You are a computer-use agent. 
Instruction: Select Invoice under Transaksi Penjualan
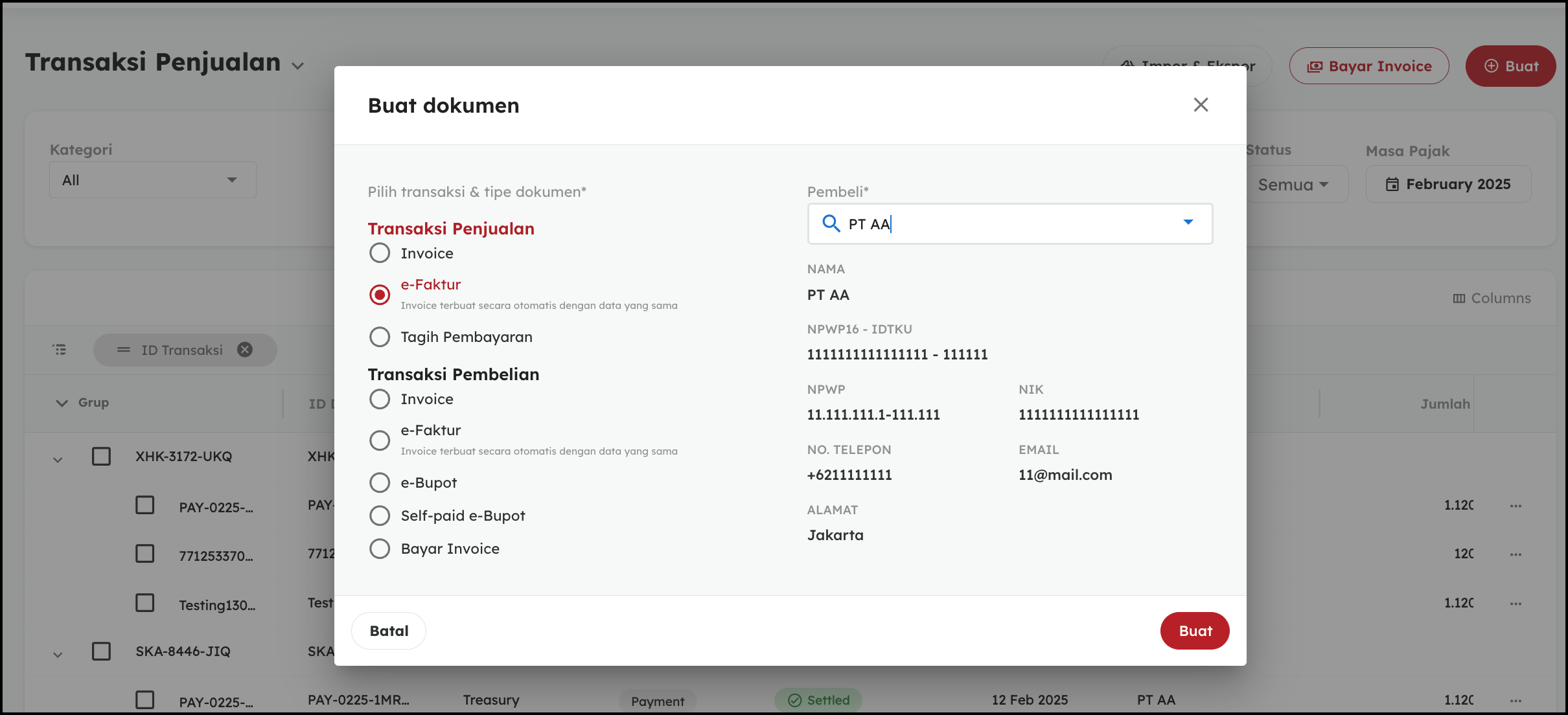tap(380, 253)
